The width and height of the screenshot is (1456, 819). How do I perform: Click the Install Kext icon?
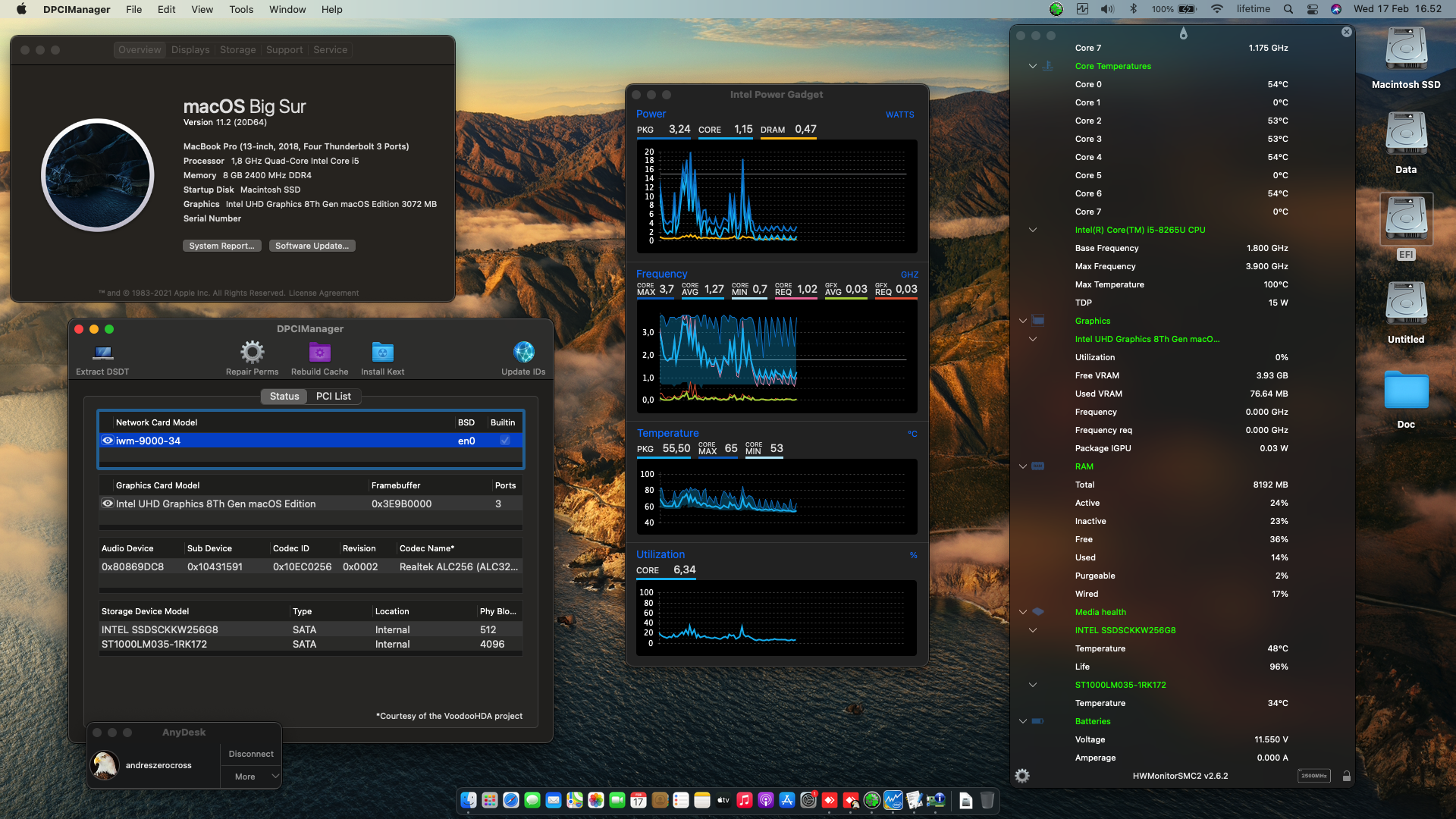point(382,352)
